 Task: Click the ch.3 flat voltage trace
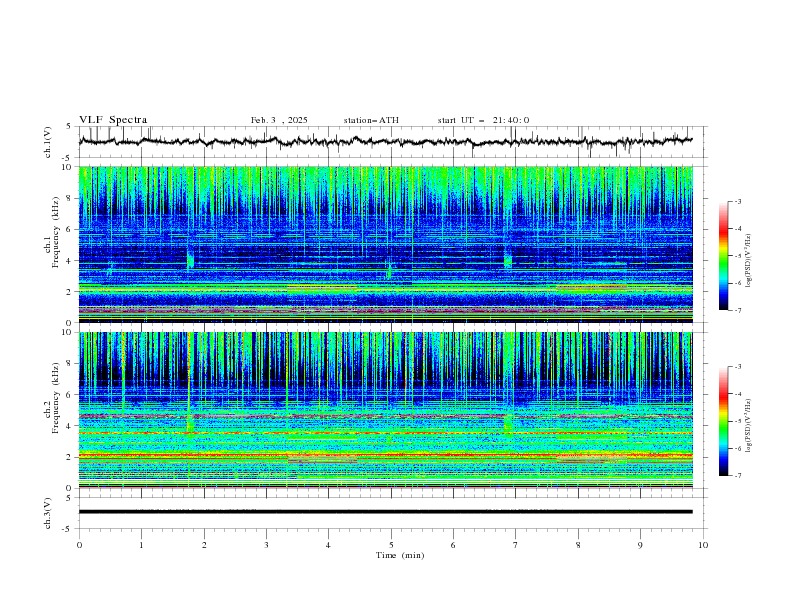click(385, 512)
